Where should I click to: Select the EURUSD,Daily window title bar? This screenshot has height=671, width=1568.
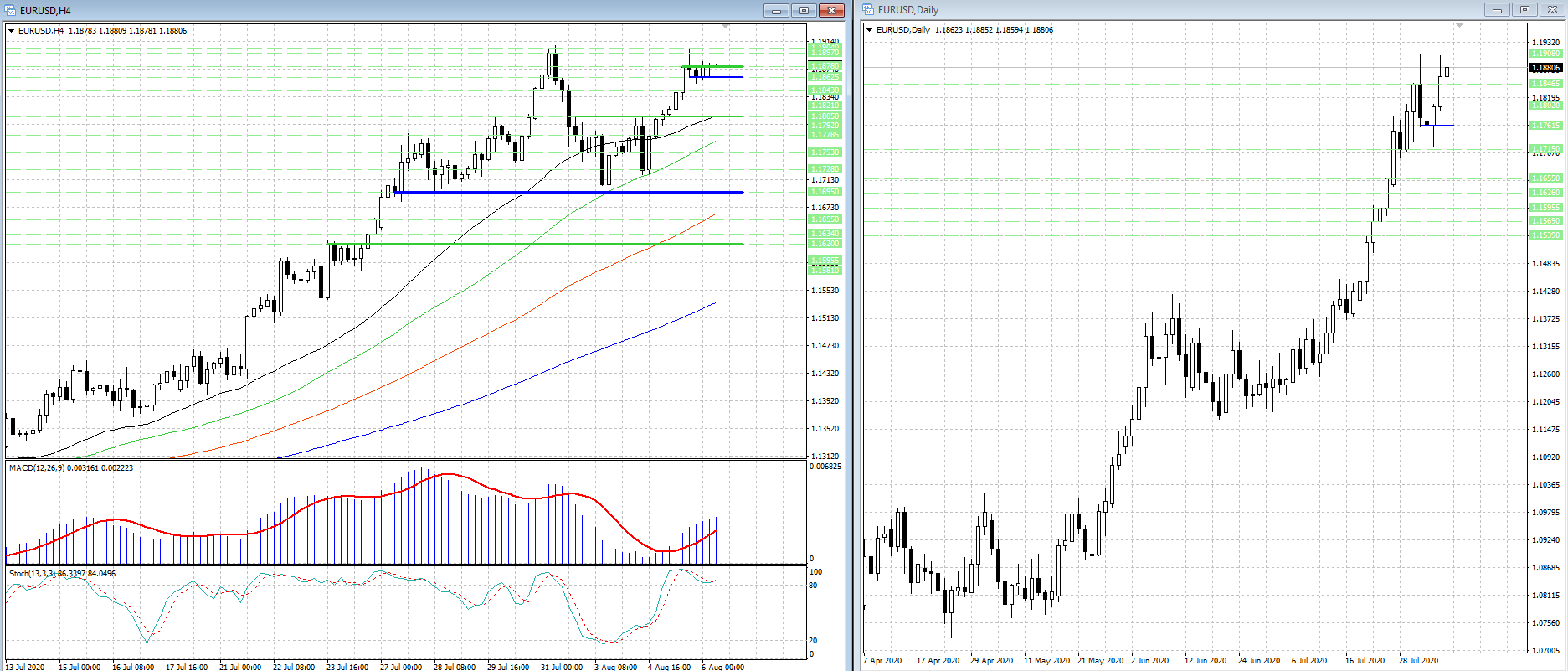click(x=1172, y=9)
